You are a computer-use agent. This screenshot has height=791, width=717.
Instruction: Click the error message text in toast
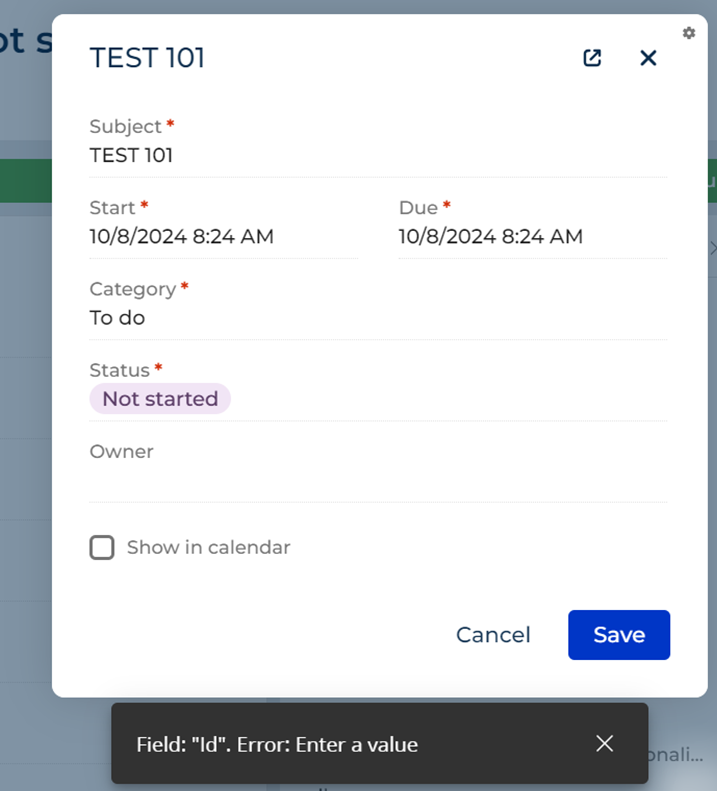pos(277,745)
